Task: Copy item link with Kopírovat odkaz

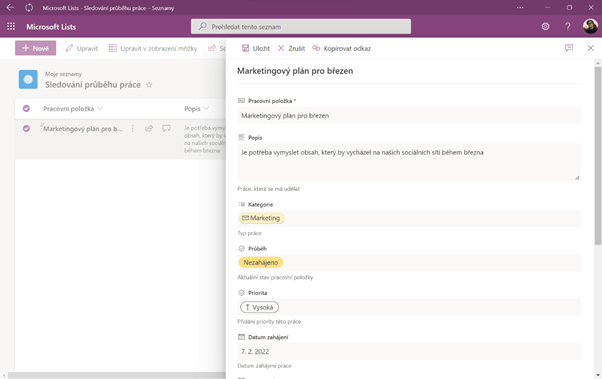Action: 341,48
